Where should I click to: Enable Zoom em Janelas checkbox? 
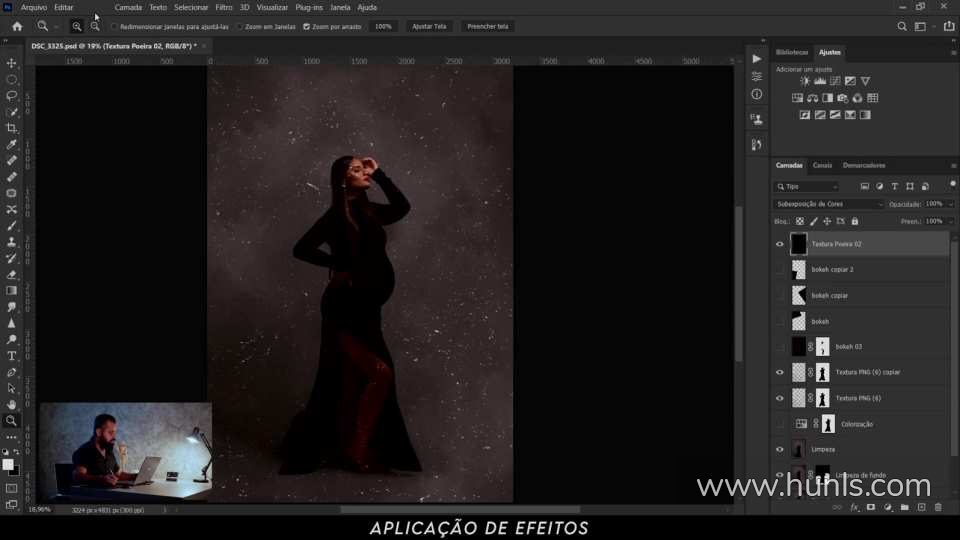pos(240,27)
